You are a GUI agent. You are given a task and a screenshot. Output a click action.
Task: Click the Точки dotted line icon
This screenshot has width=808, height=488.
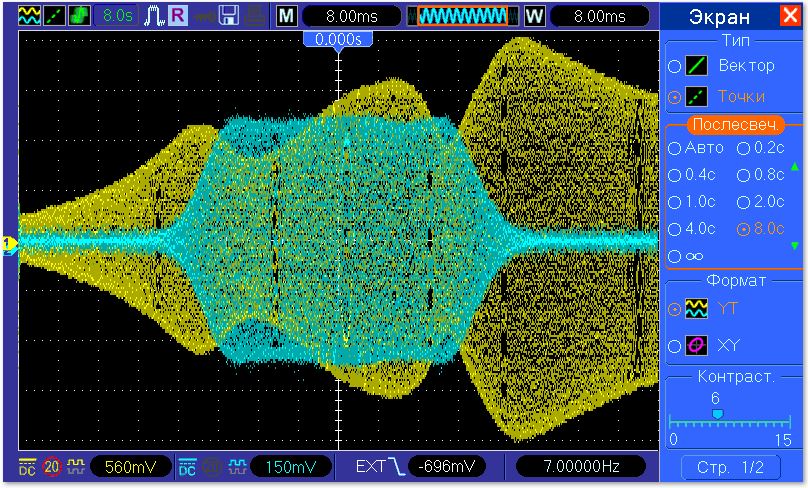696,97
